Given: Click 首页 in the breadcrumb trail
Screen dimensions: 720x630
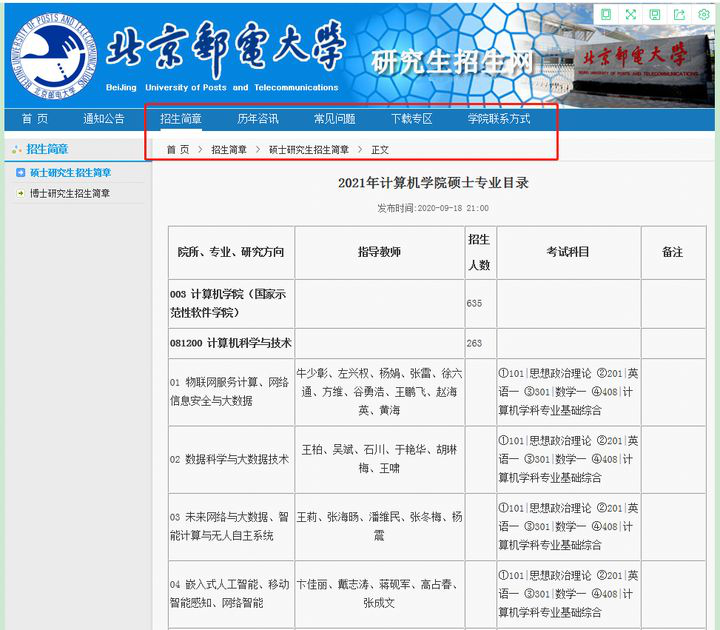Looking at the screenshot, I should click(x=177, y=150).
